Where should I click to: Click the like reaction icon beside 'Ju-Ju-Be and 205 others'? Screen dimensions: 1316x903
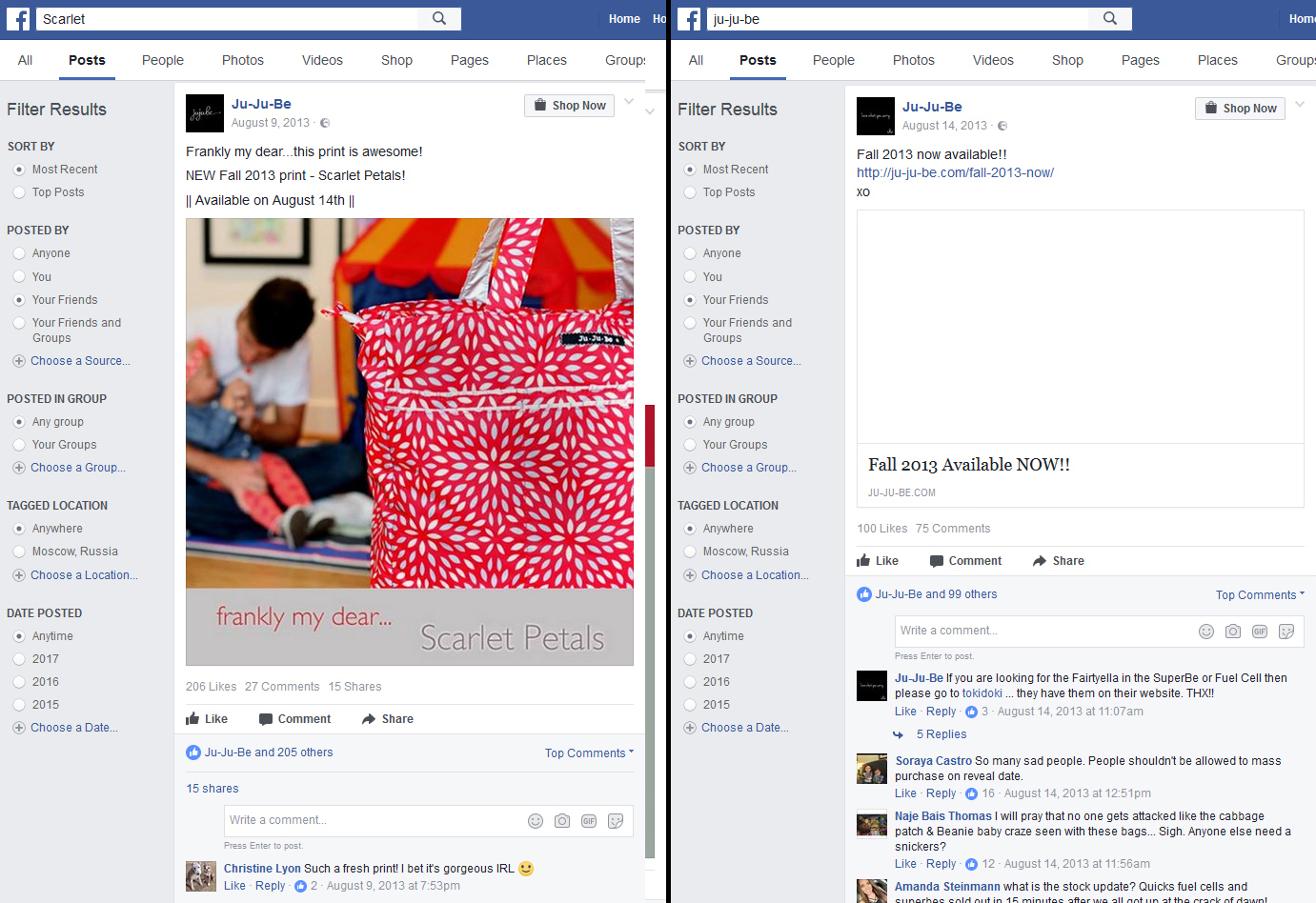tap(193, 752)
